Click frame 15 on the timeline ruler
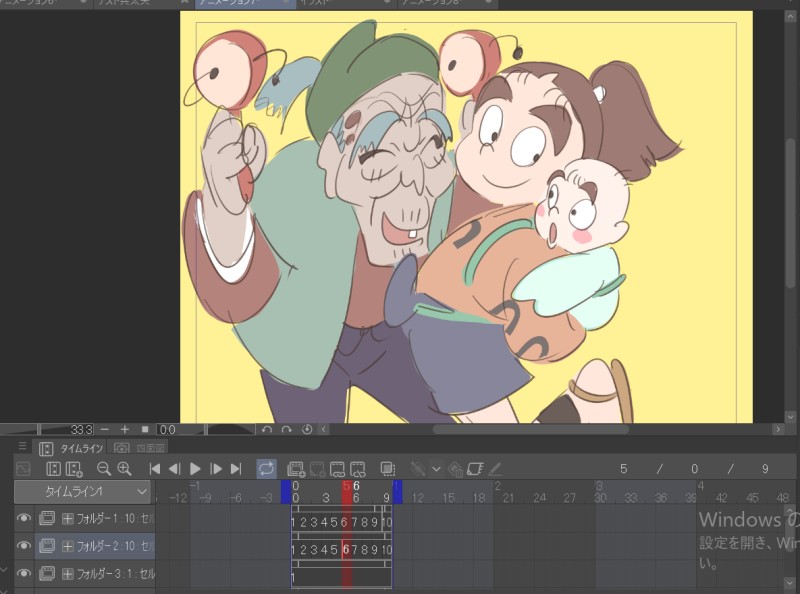 449,498
